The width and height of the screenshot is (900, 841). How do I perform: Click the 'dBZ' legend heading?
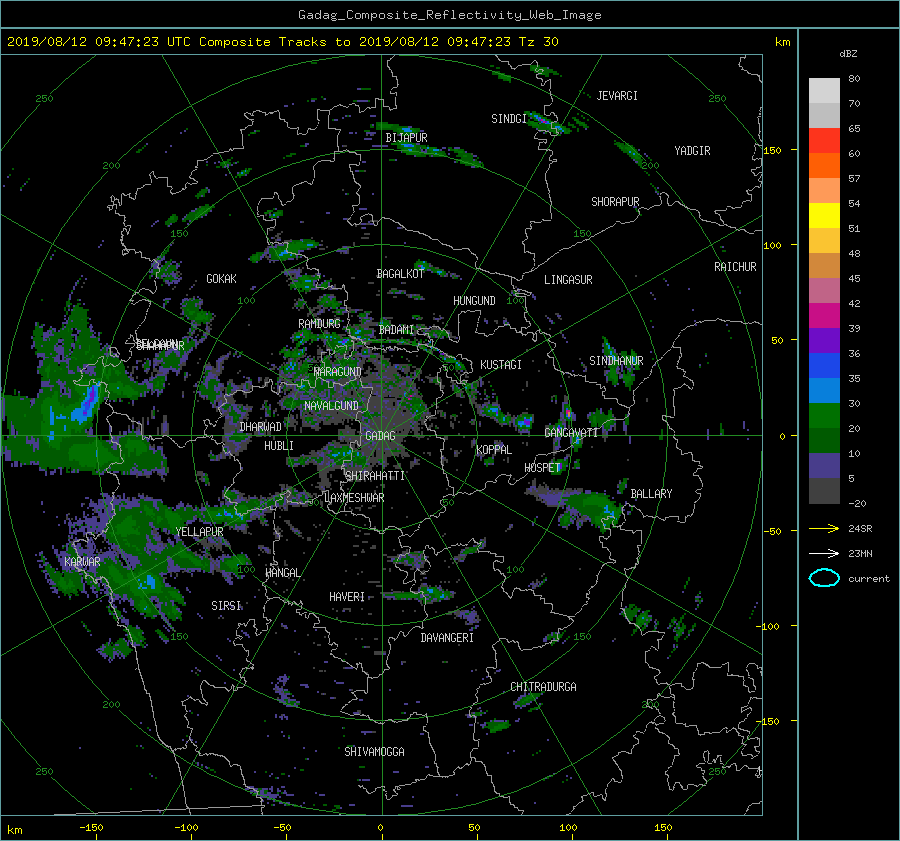[x=848, y=53]
